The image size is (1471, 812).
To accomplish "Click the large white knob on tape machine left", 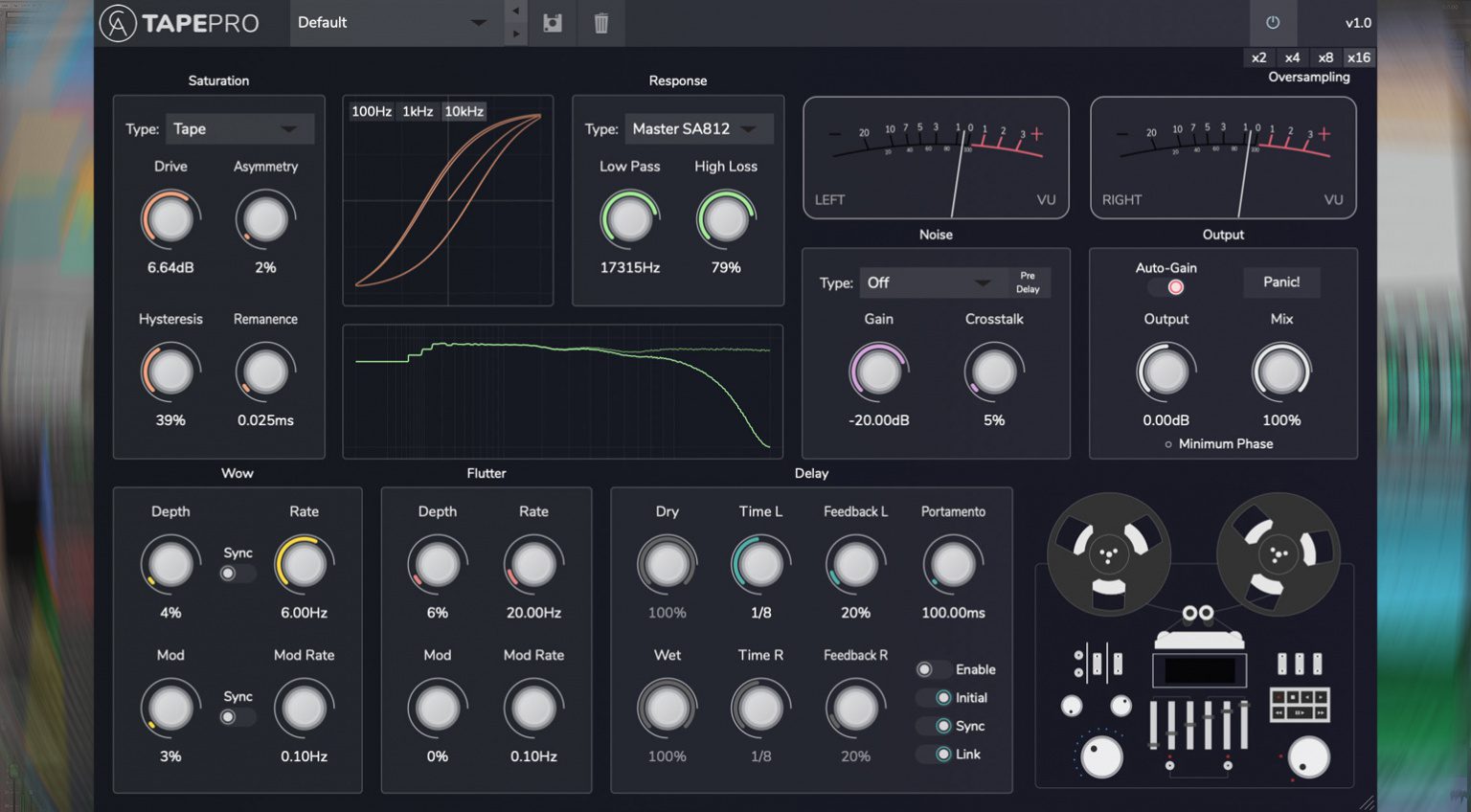I will [1101, 757].
